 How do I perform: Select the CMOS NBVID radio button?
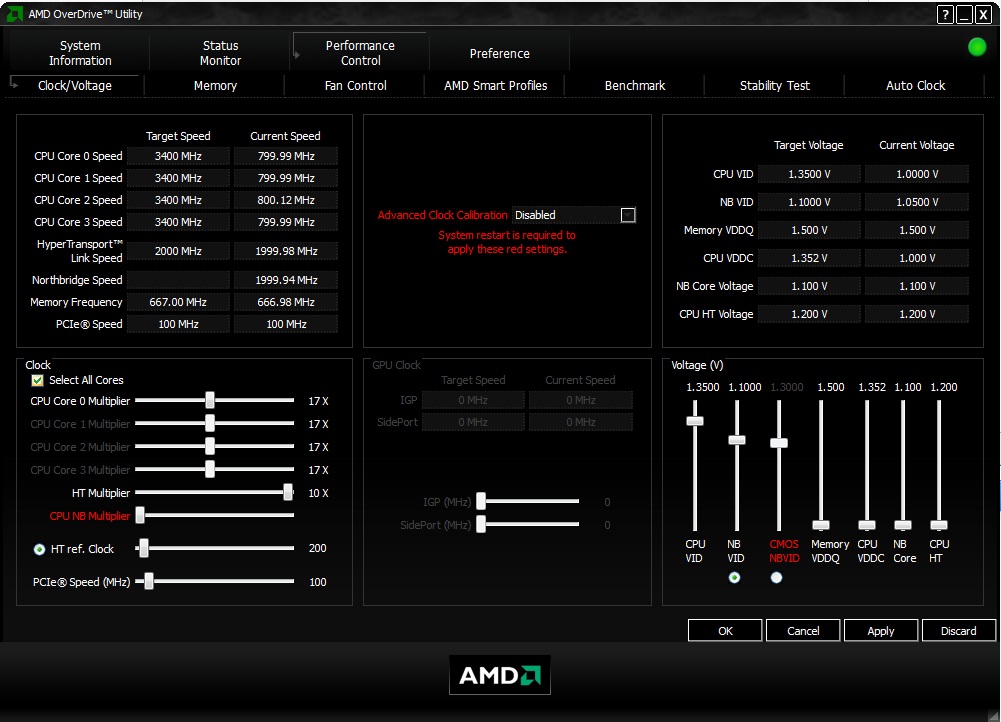click(776, 578)
